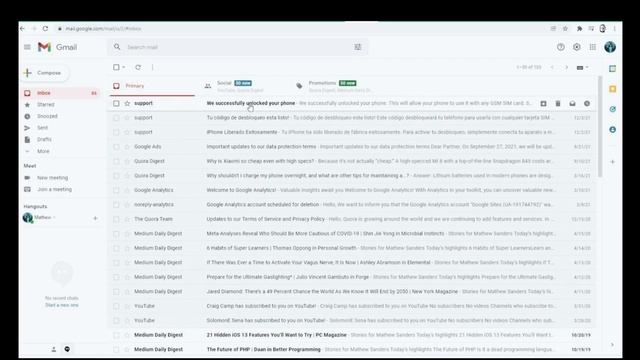Open the Tasks side panel icon

point(612,109)
